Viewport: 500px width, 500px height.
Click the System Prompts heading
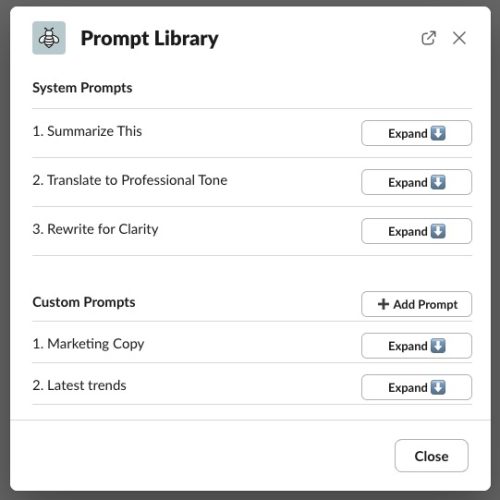82,88
